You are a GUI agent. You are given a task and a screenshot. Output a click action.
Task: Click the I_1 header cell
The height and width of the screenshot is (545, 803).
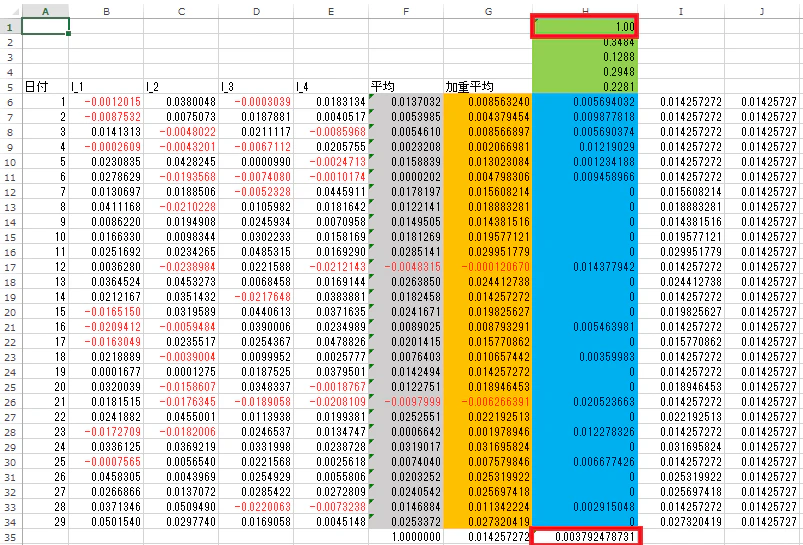click(106, 87)
